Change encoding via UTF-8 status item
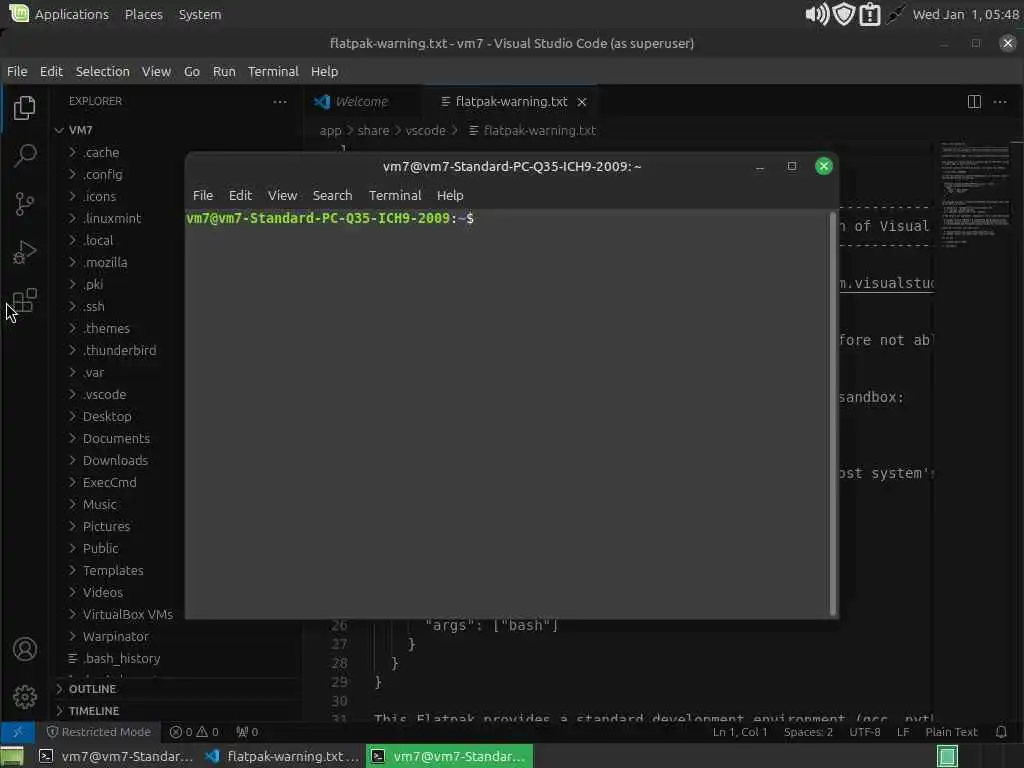Image resolution: width=1024 pixels, height=768 pixels. click(865, 731)
